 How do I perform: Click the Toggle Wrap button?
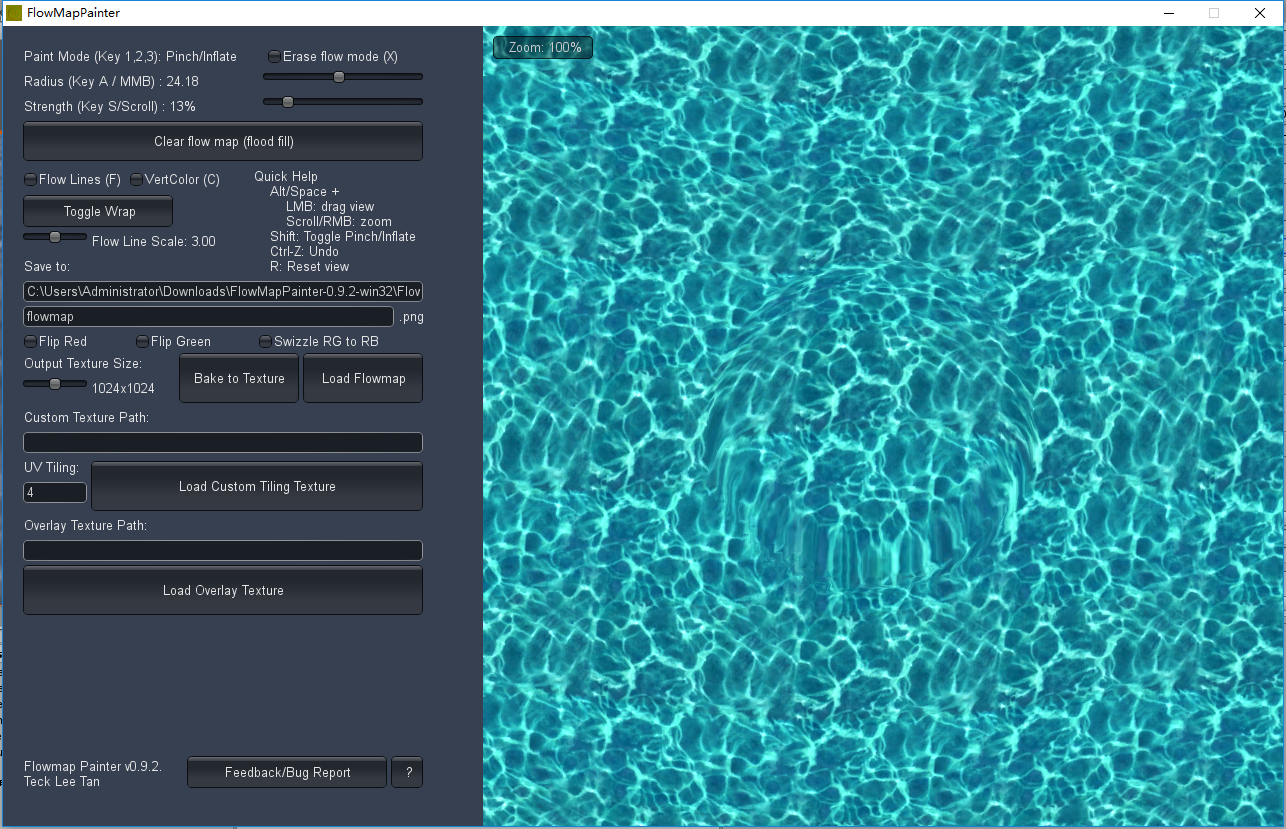98,211
